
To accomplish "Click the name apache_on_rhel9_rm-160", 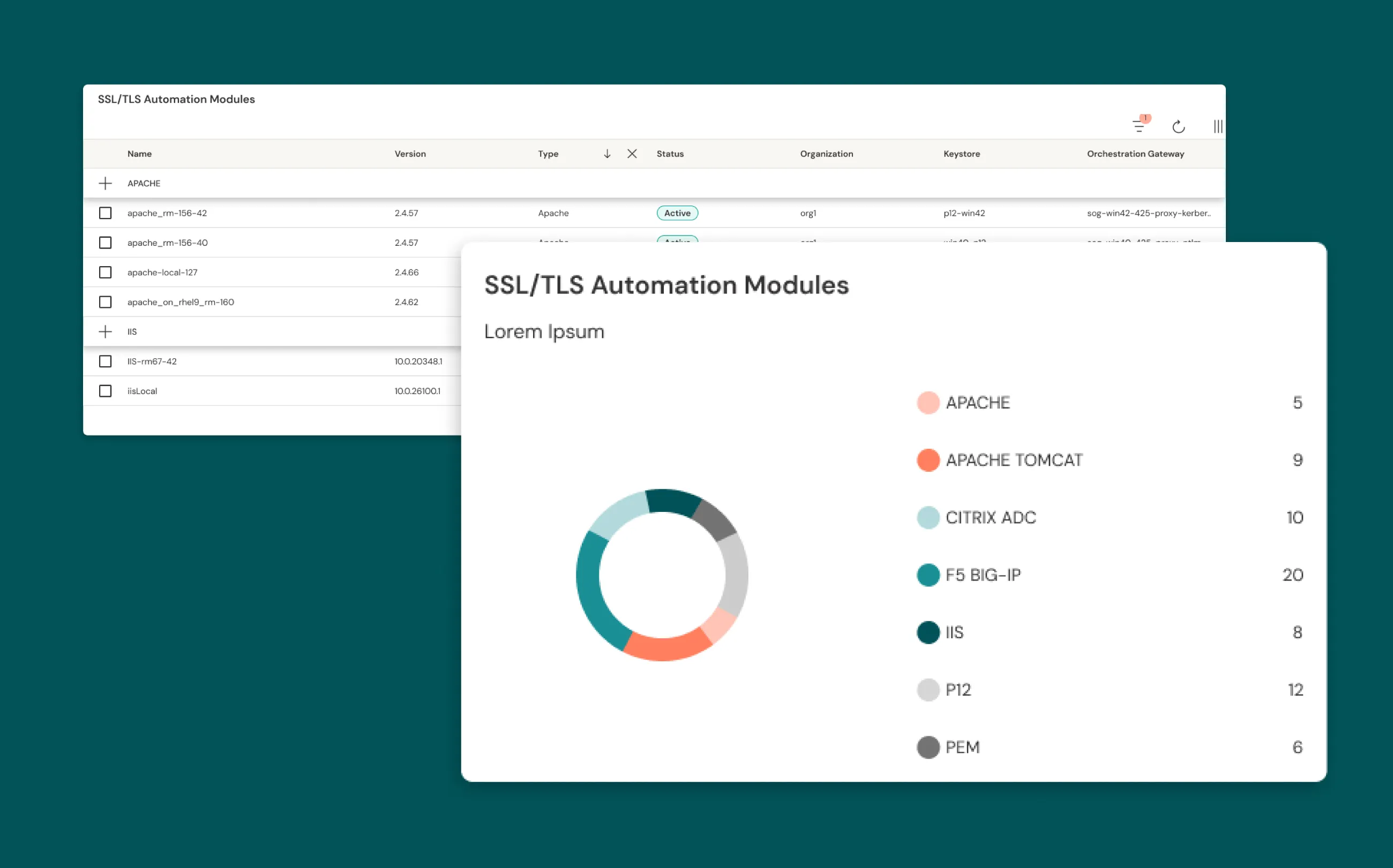I will pyautogui.click(x=181, y=302).
